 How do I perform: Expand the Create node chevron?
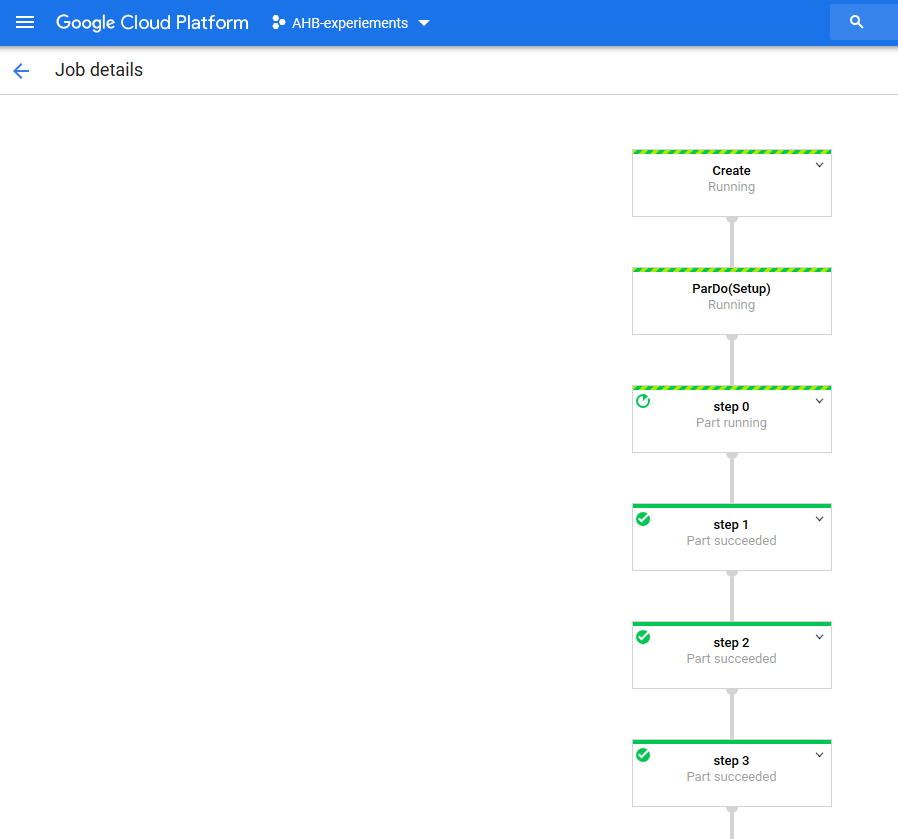pos(820,165)
